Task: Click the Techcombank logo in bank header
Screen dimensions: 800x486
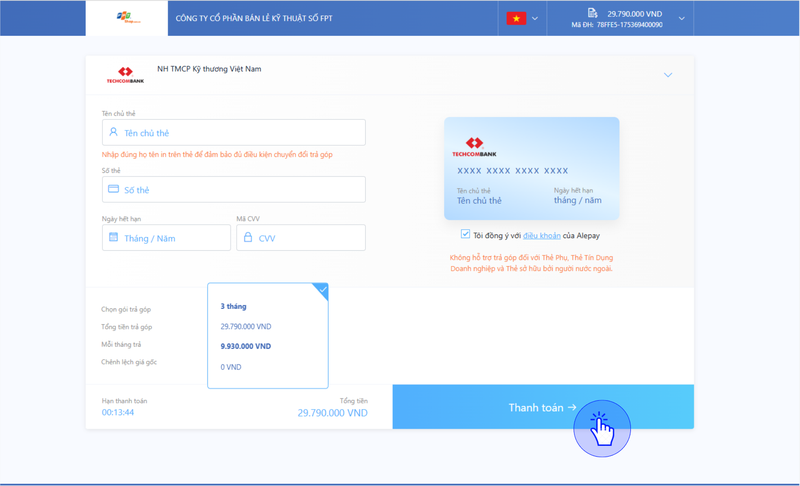Action: (x=125, y=74)
